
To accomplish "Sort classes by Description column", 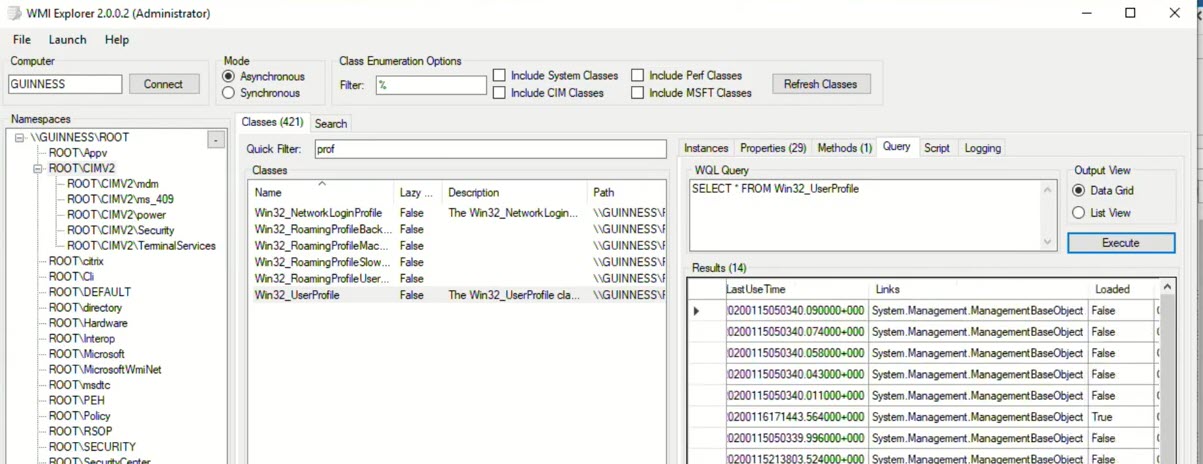I will point(515,192).
